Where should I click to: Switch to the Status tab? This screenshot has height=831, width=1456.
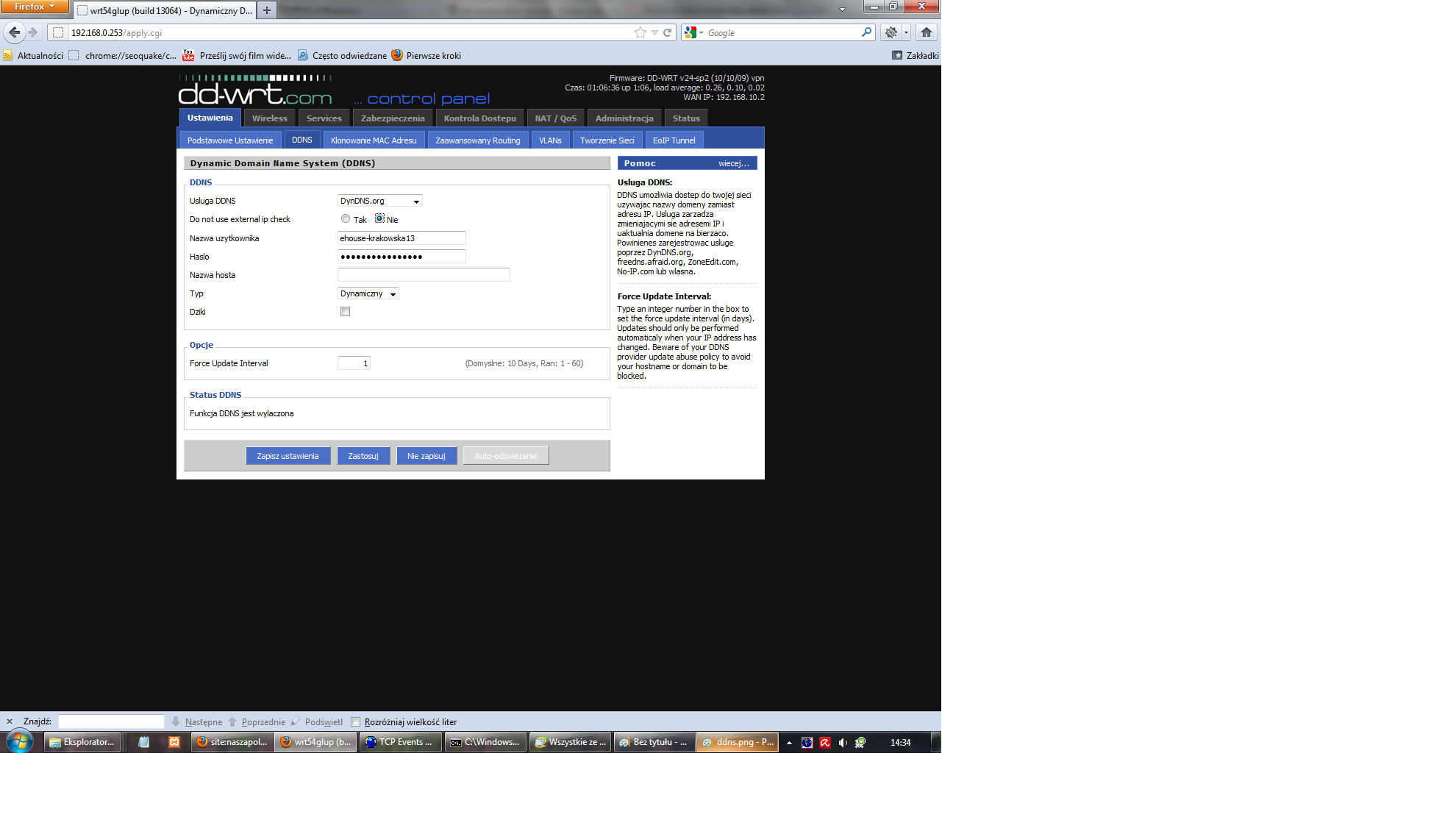(x=686, y=118)
